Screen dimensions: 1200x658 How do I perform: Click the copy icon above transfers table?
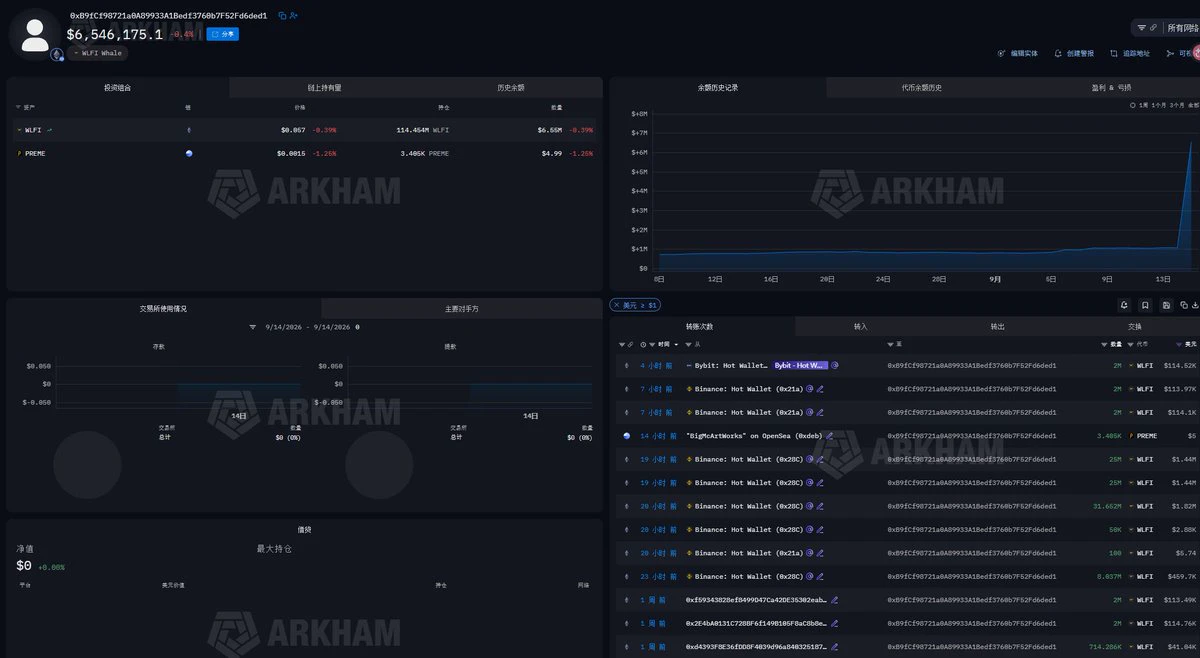pos(1184,305)
